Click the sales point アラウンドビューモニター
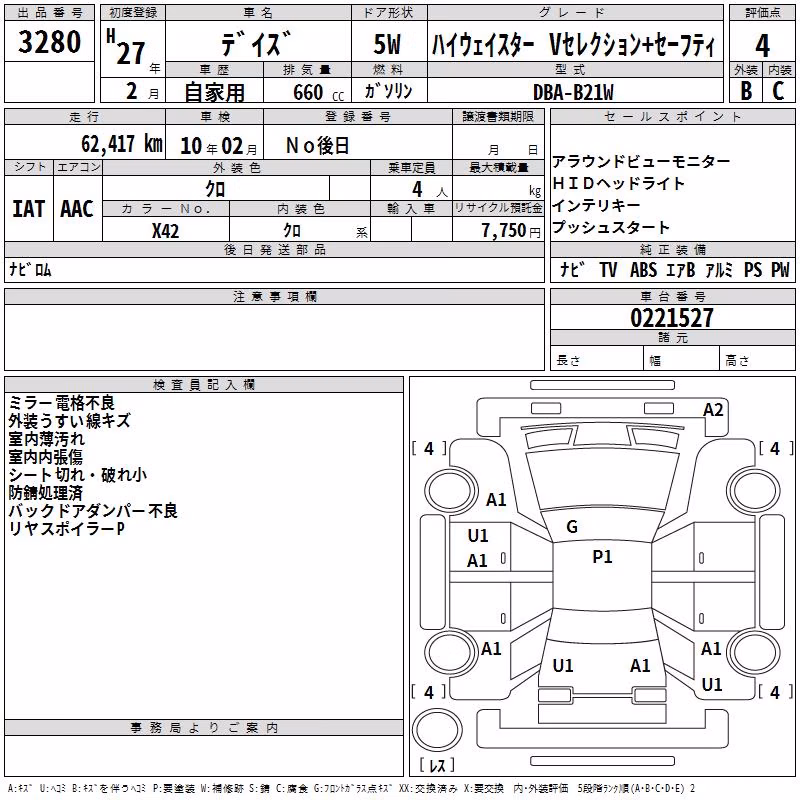Viewport: 800px width, 800px height. 641,162
